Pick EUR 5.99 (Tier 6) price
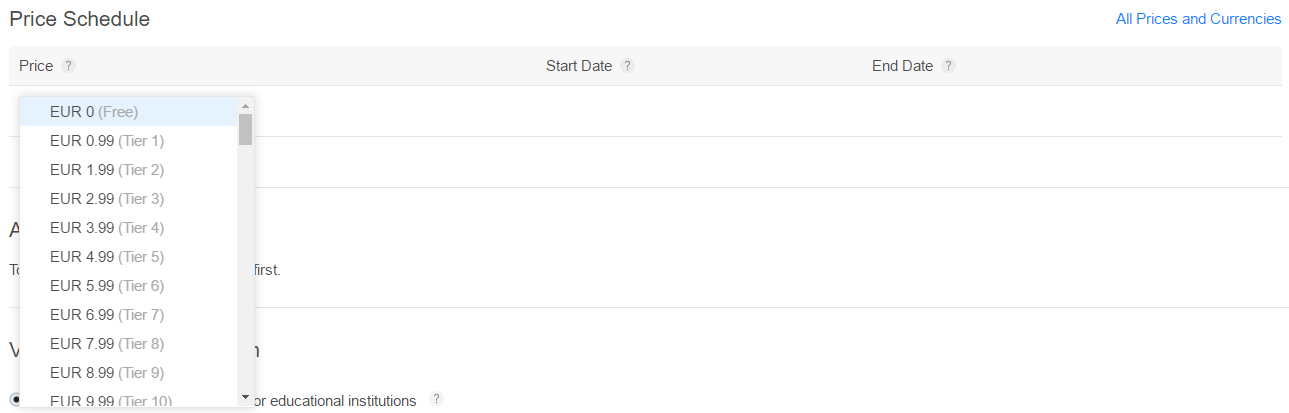 click(x=107, y=286)
